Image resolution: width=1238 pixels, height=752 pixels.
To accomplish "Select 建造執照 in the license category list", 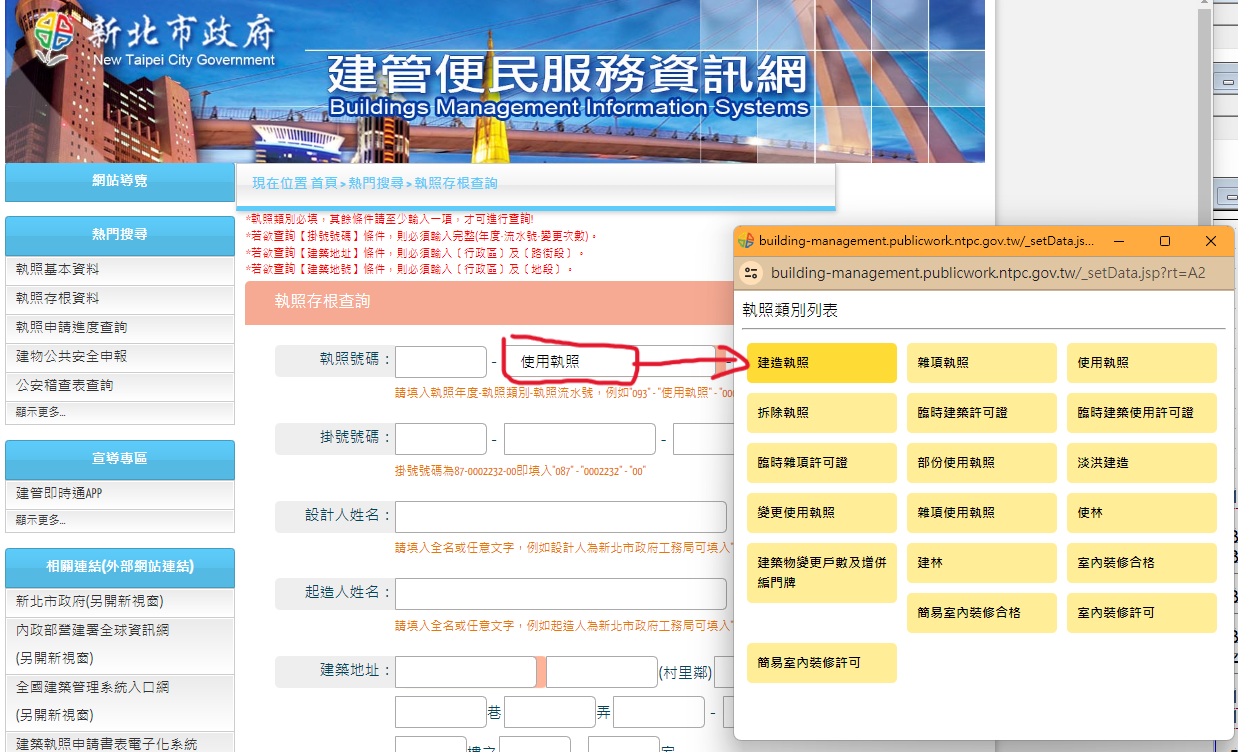I will pos(821,363).
